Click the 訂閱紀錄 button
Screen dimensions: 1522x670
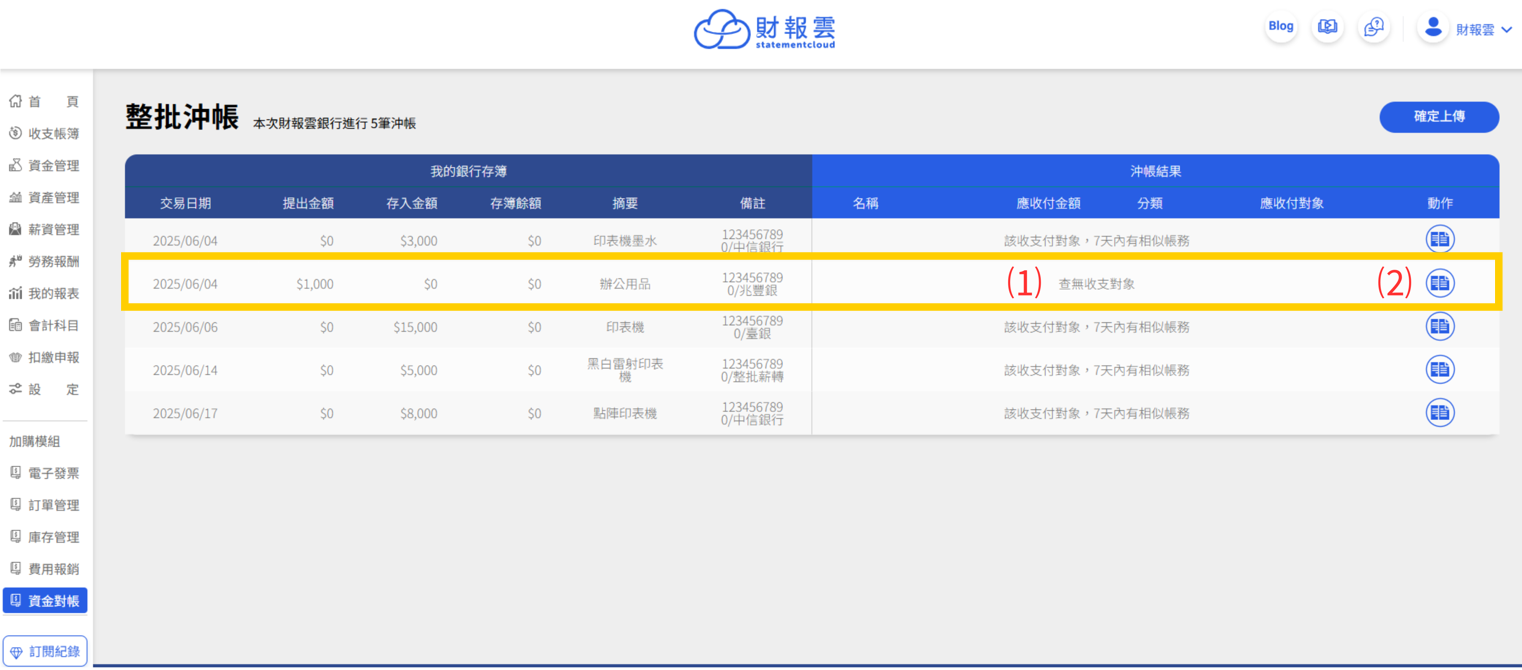45,651
